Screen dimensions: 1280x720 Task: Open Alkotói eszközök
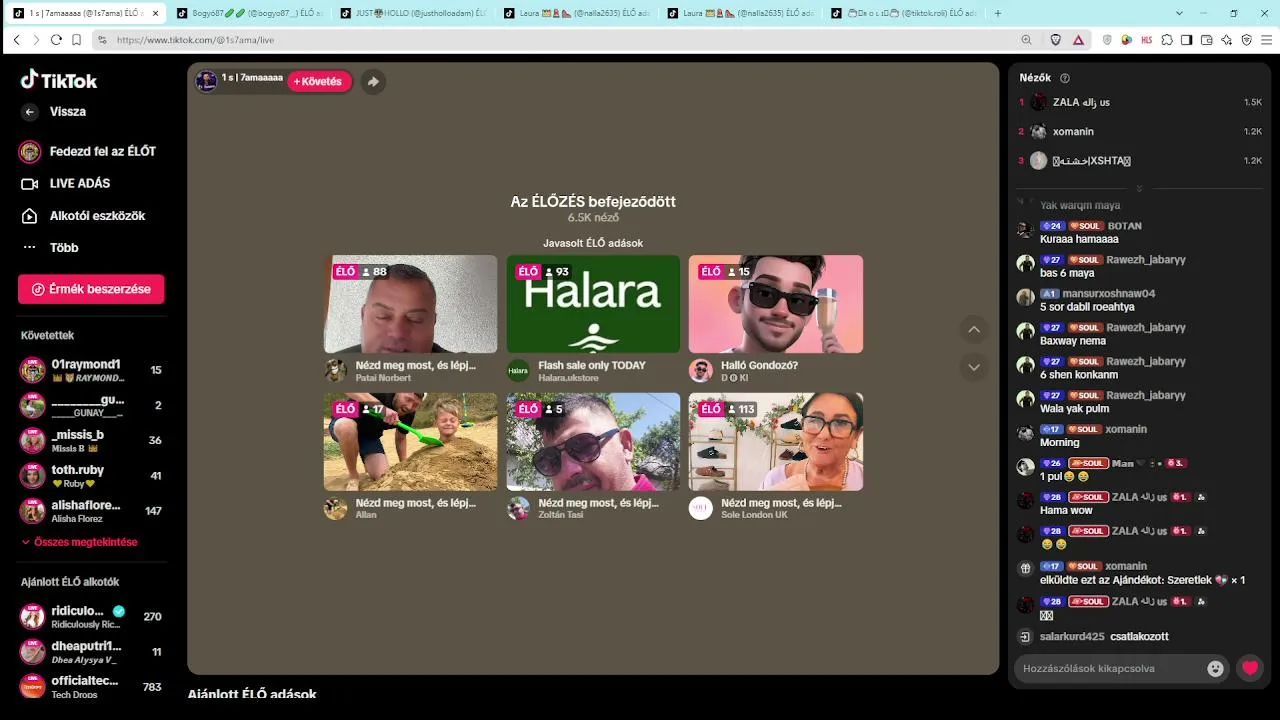point(84,215)
